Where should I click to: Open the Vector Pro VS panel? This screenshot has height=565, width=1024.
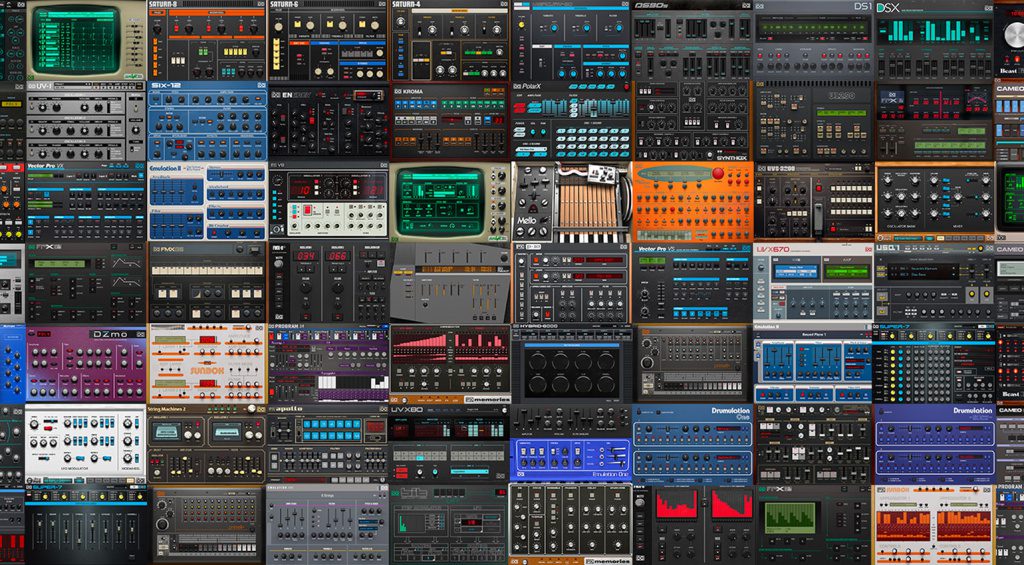[692, 283]
